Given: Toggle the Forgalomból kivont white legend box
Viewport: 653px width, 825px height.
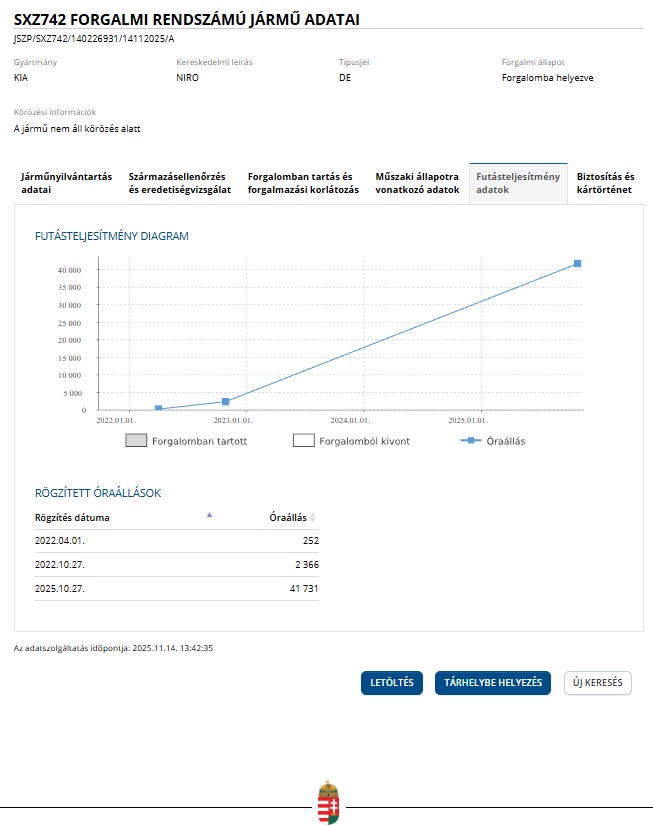Looking at the screenshot, I should tap(304, 441).
